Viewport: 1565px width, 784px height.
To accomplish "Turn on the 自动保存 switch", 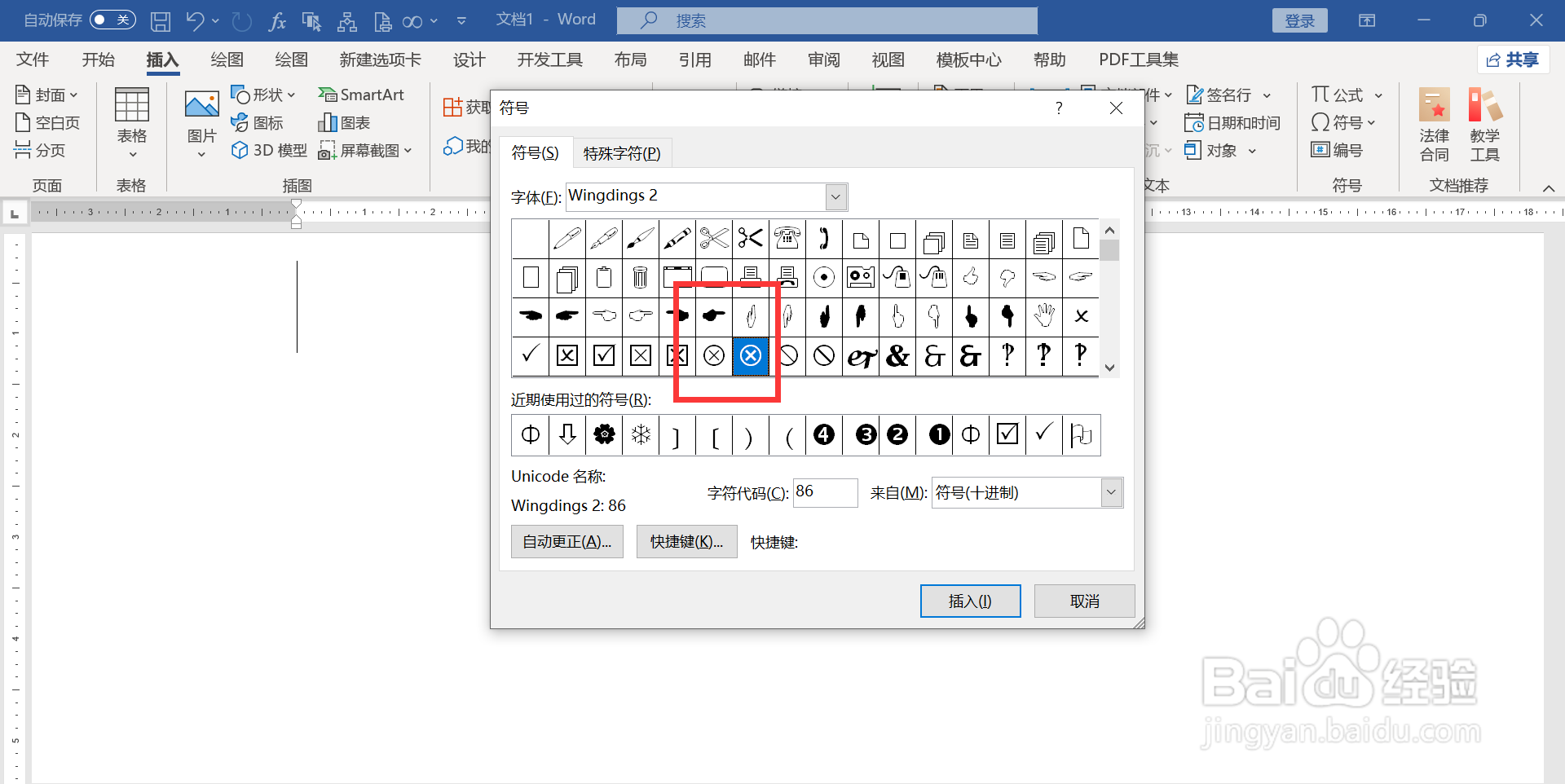I will tap(112, 20).
